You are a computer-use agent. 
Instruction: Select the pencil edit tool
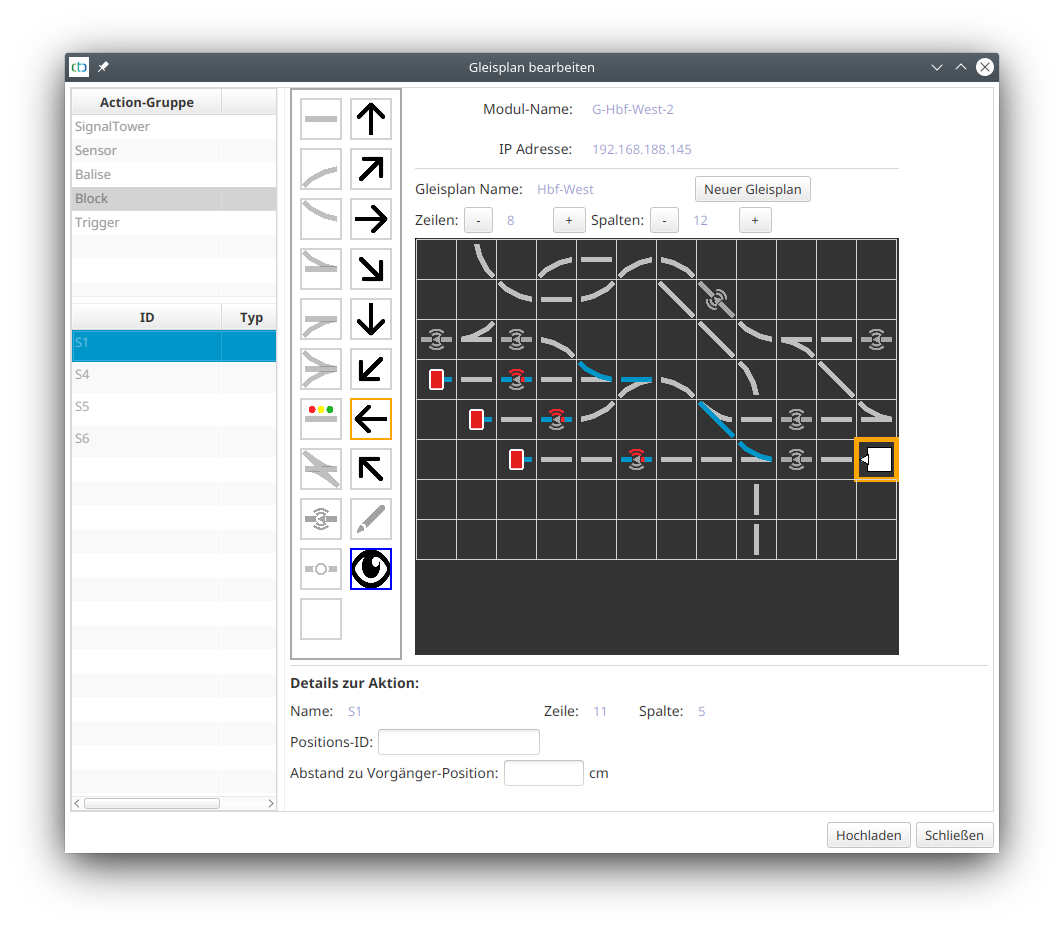[x=370, y=519]
